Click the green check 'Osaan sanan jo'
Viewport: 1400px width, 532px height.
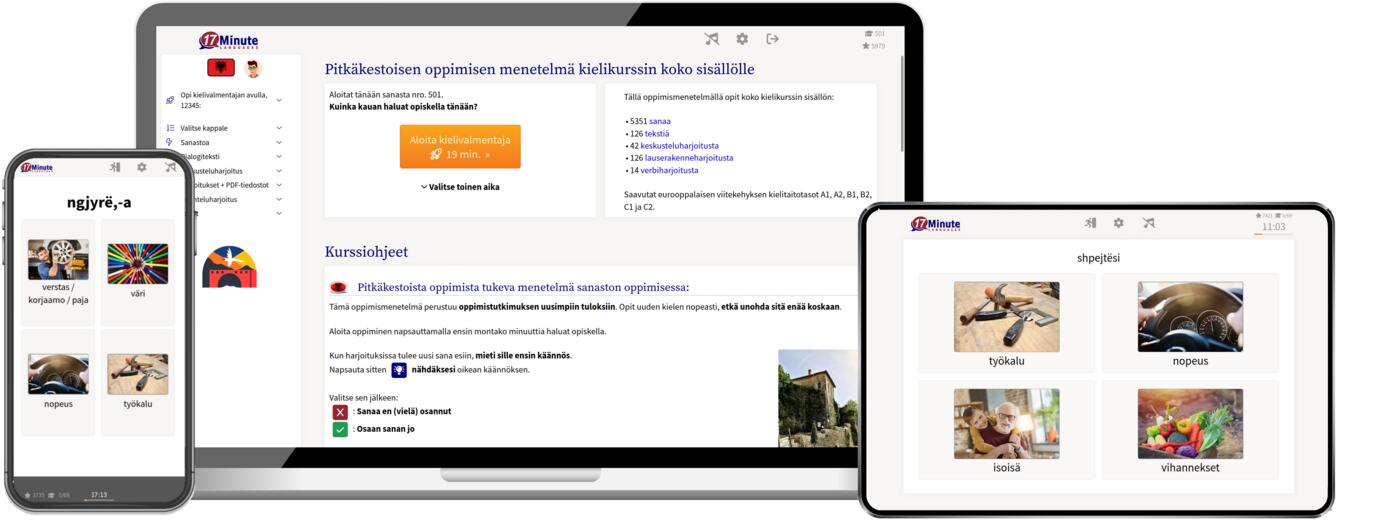pyautogui.click(x=340, y=429)
